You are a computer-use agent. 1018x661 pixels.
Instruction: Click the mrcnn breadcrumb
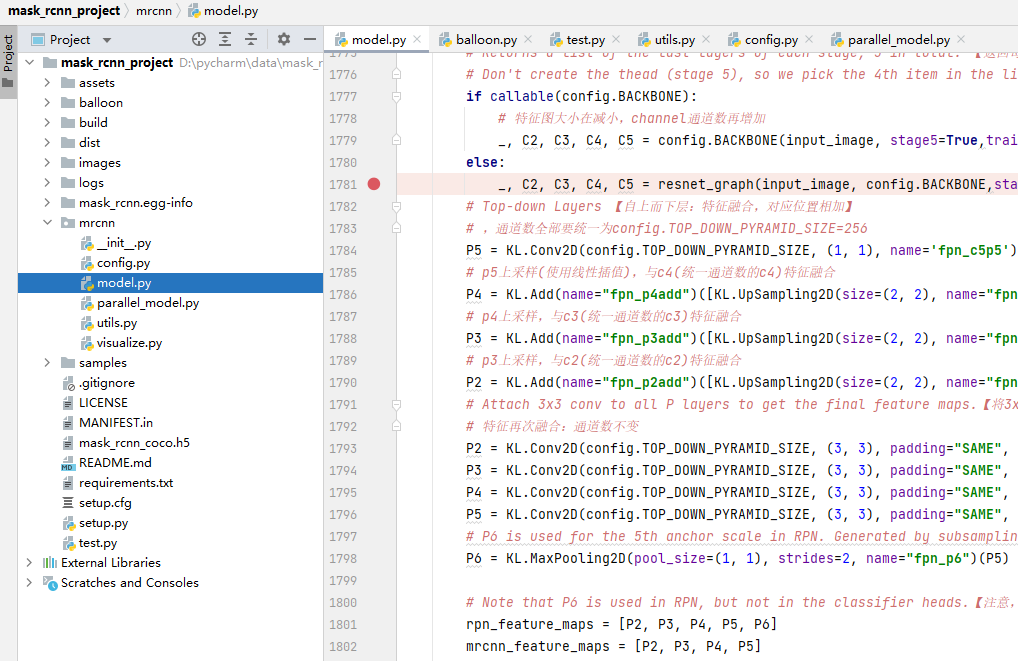coord(154,11)
